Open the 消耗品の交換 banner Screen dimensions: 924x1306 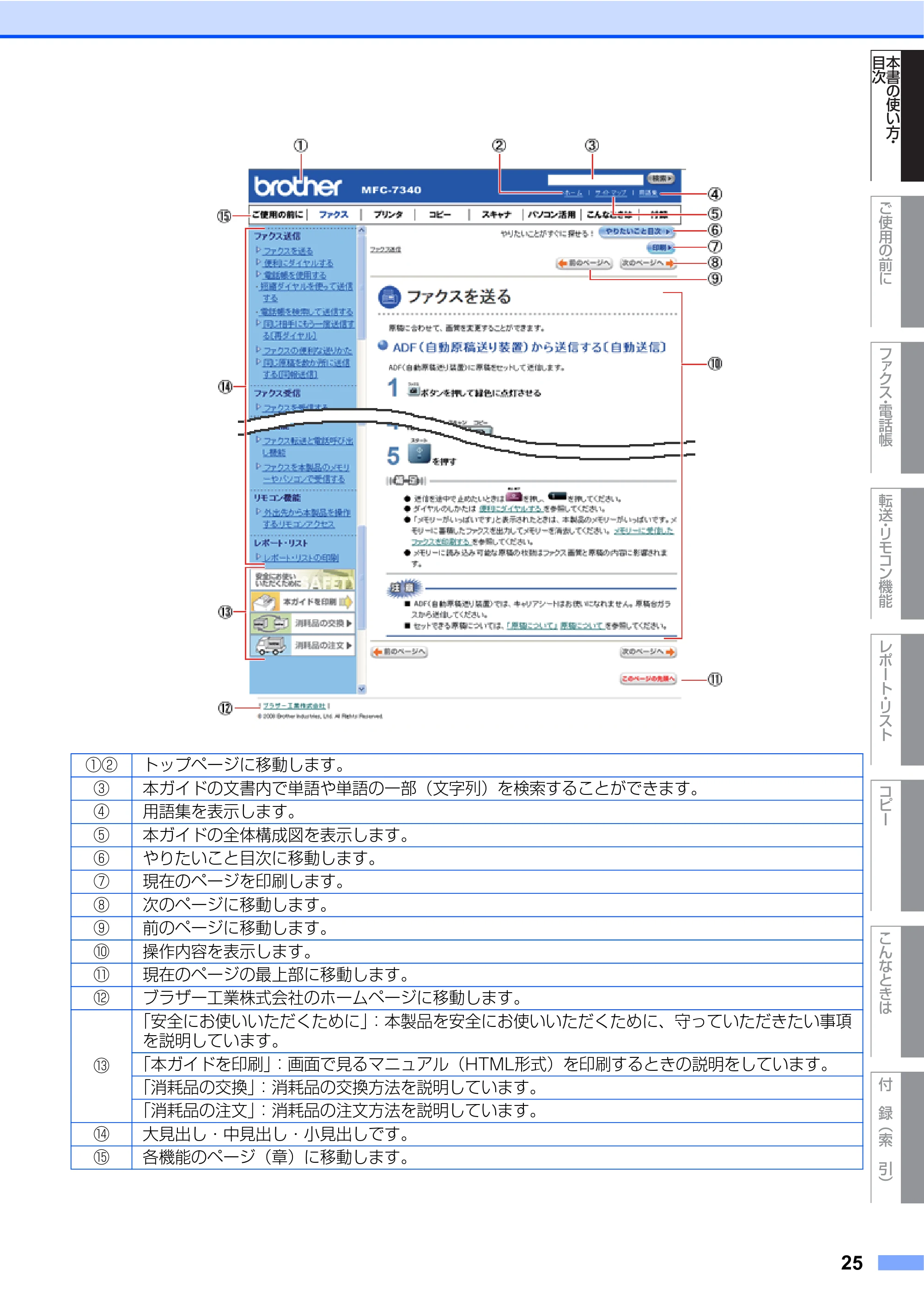[x=303, y=623]
